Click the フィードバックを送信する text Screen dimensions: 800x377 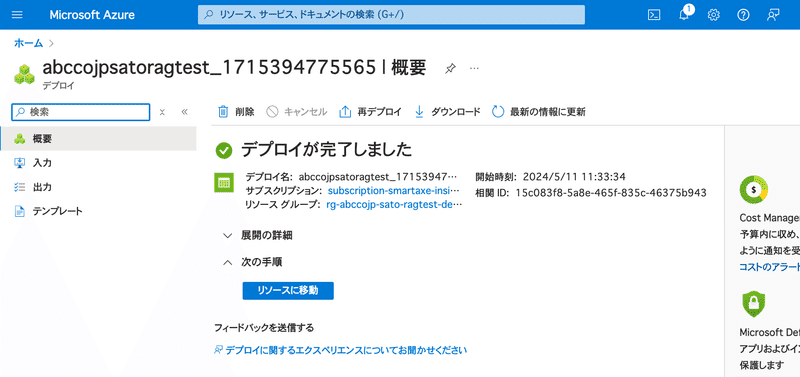[x=264, y=328]
